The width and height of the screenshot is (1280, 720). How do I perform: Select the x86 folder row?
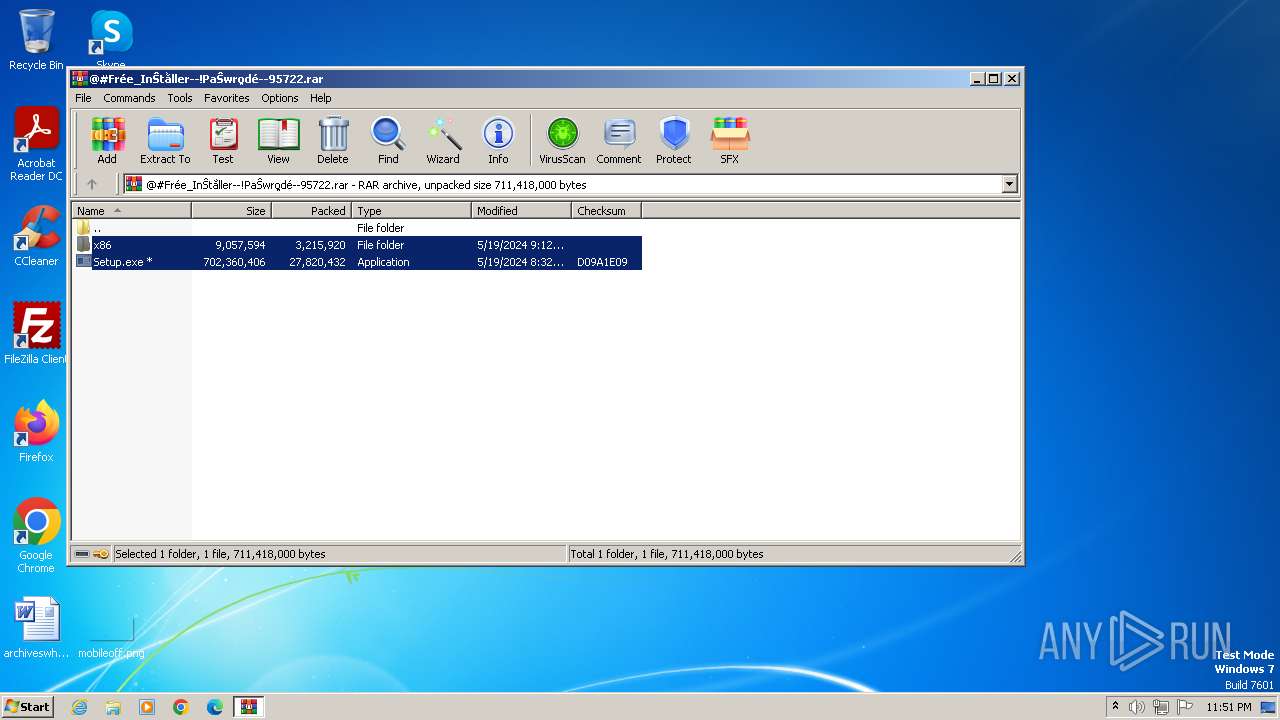click(x=358, y=245)
